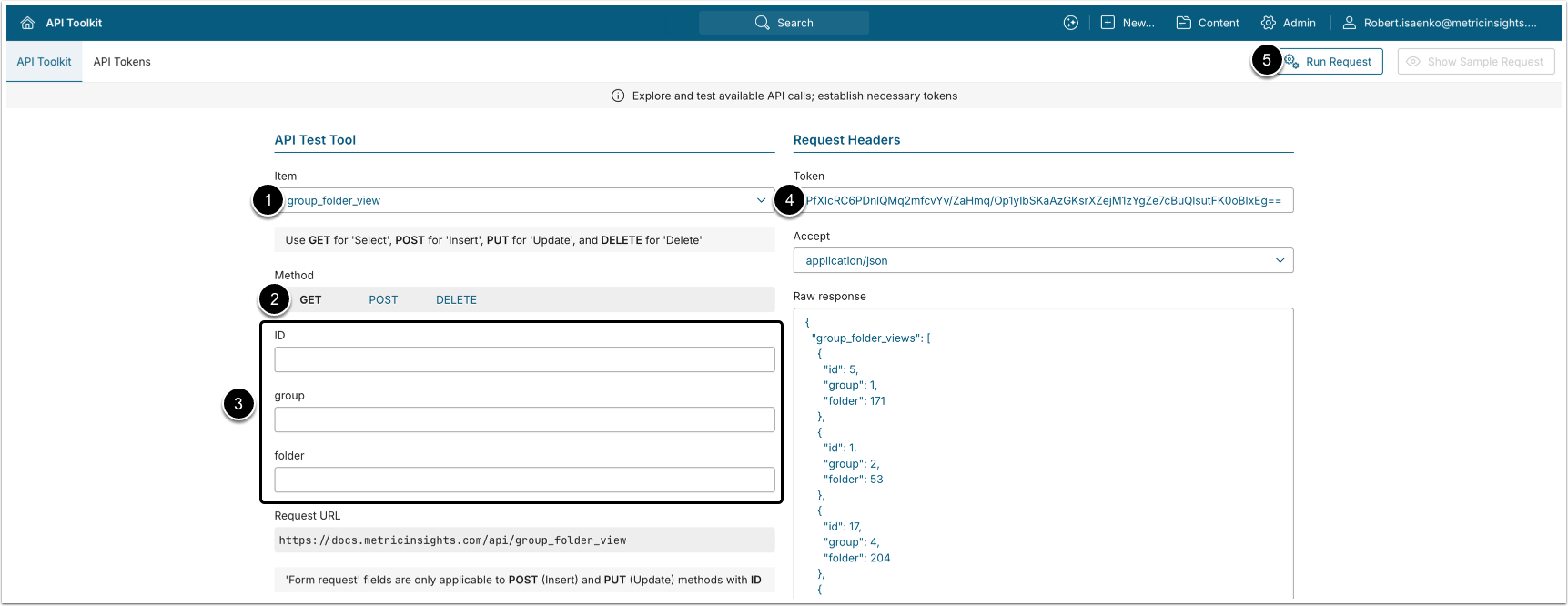Select the DELETE method
This screenshot has height=606, width=1568.
456,299
